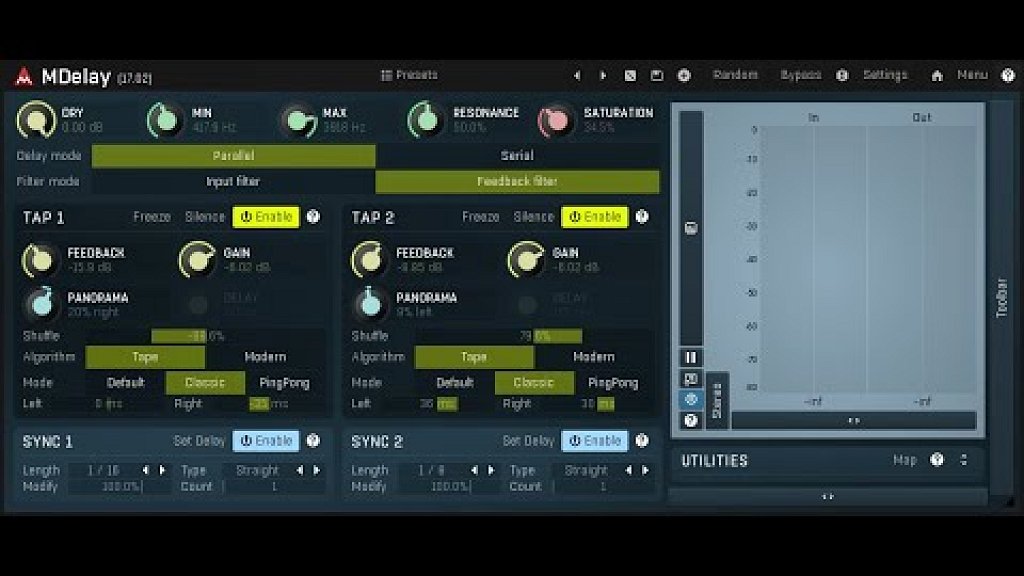Click the home icon in the top bar
The width and height of the screenshot is (1024, 576).
point(937,75)
